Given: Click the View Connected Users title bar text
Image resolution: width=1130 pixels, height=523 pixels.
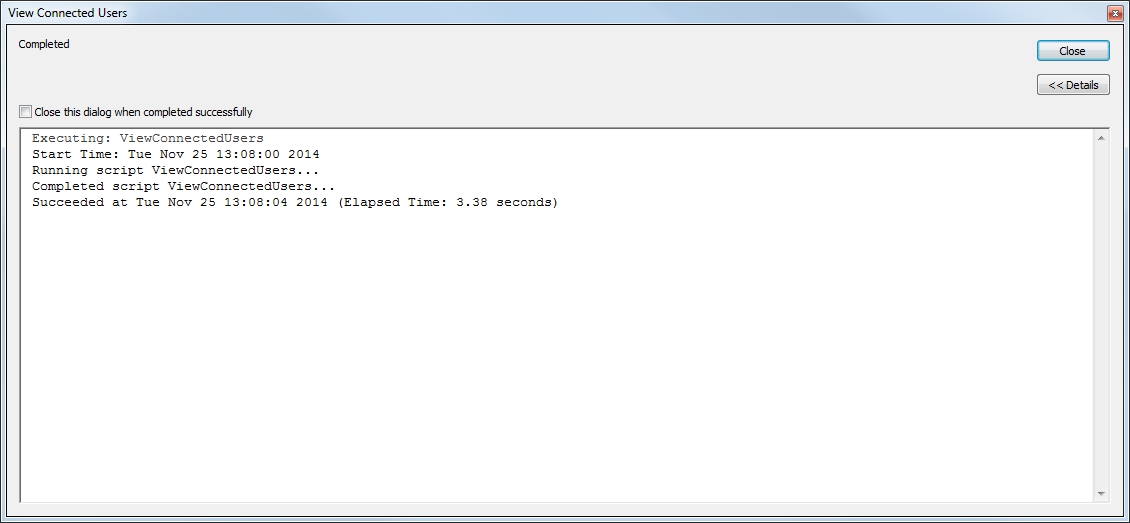Looking at the screenshot, I should coord(68,13).
